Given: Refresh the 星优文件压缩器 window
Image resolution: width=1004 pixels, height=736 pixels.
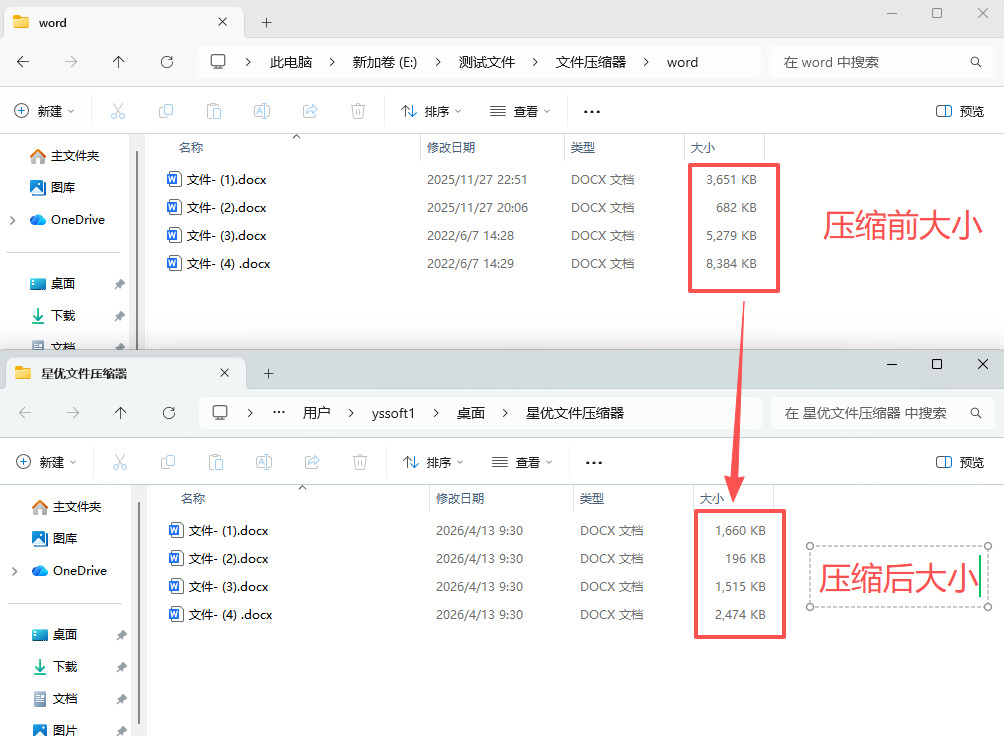Looking at the screenshot, I should [x=168, y=413].
